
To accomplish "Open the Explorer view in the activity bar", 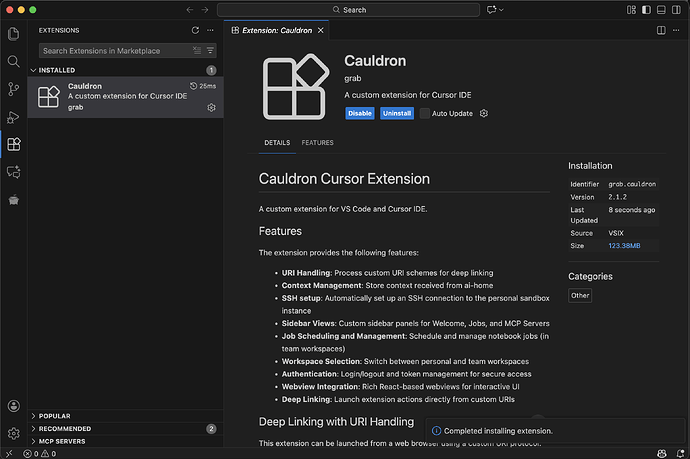I will tap(14, 33).
